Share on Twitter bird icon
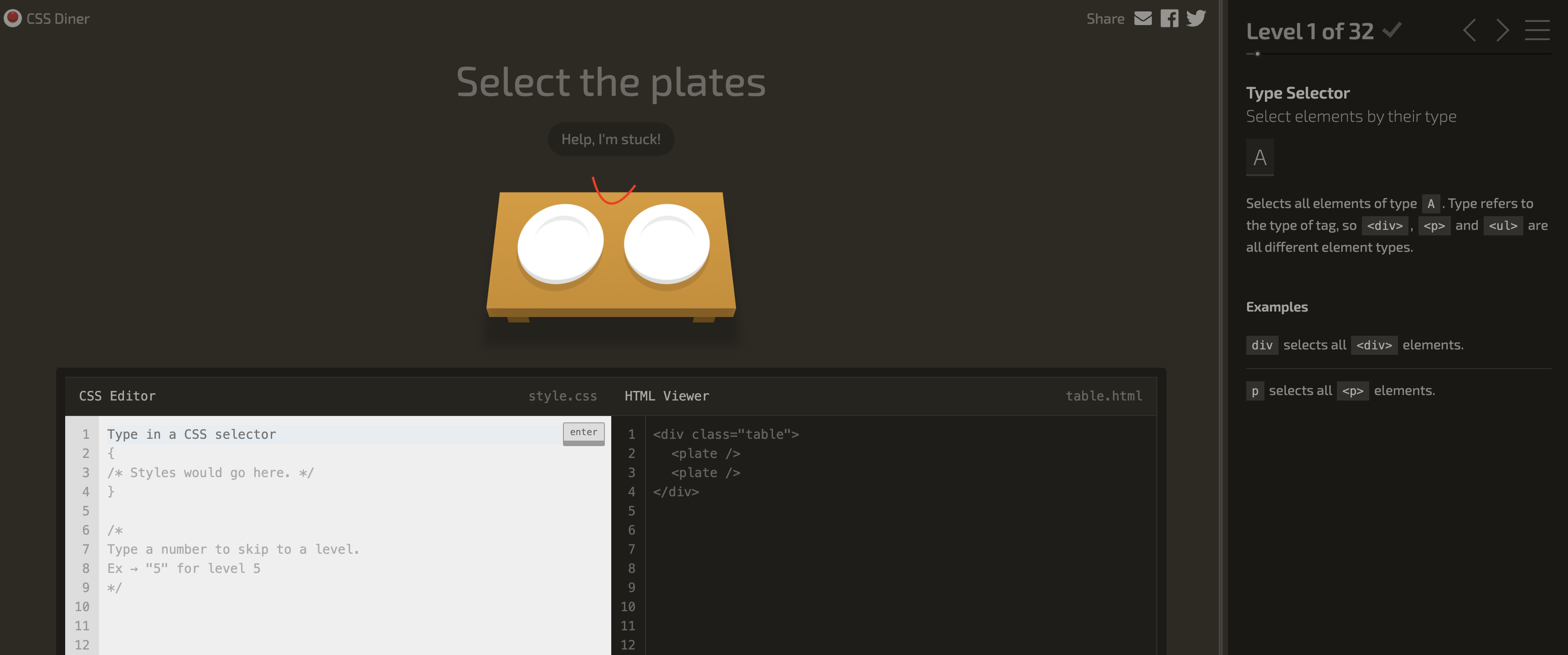Viewport: 1568px width, 655px height. tap(1196, 18)
